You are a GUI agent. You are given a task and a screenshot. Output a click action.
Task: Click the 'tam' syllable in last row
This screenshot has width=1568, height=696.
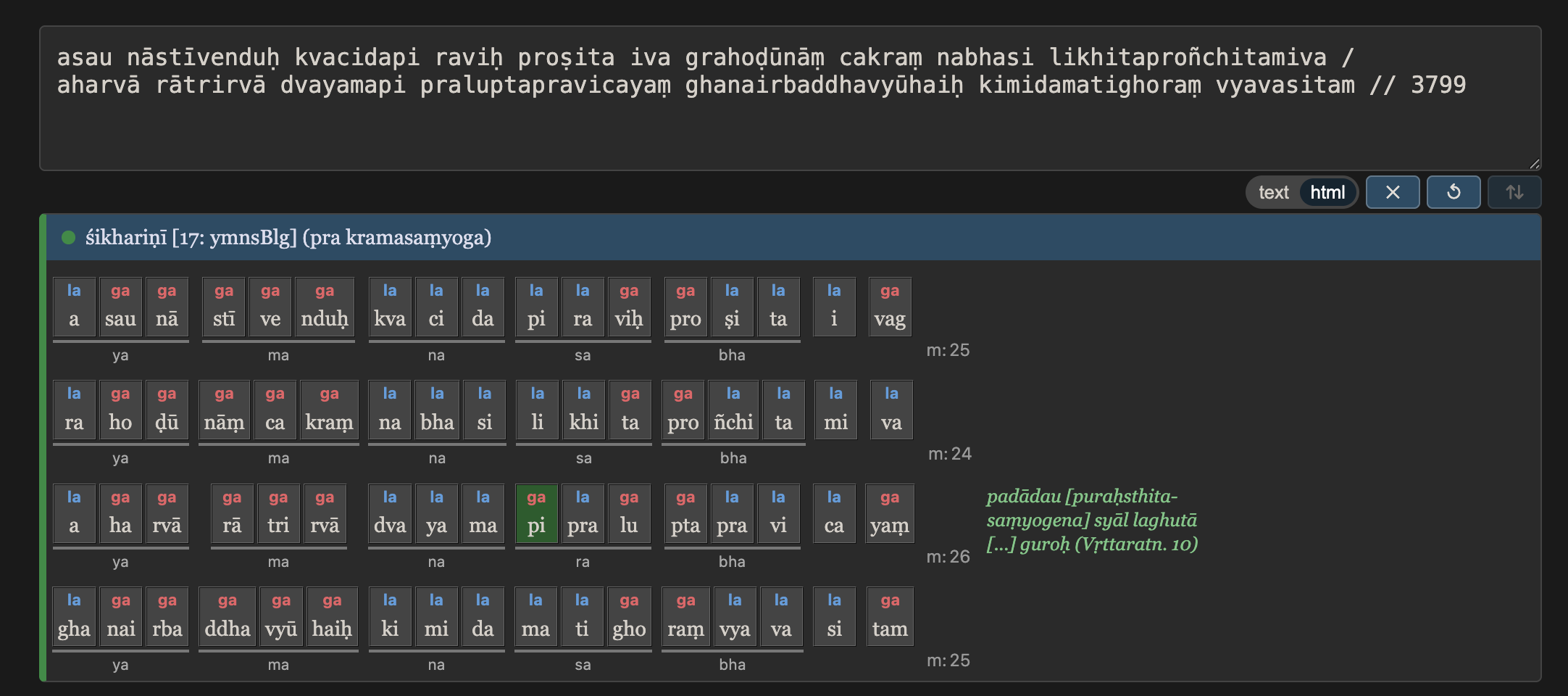coord(889,616)
